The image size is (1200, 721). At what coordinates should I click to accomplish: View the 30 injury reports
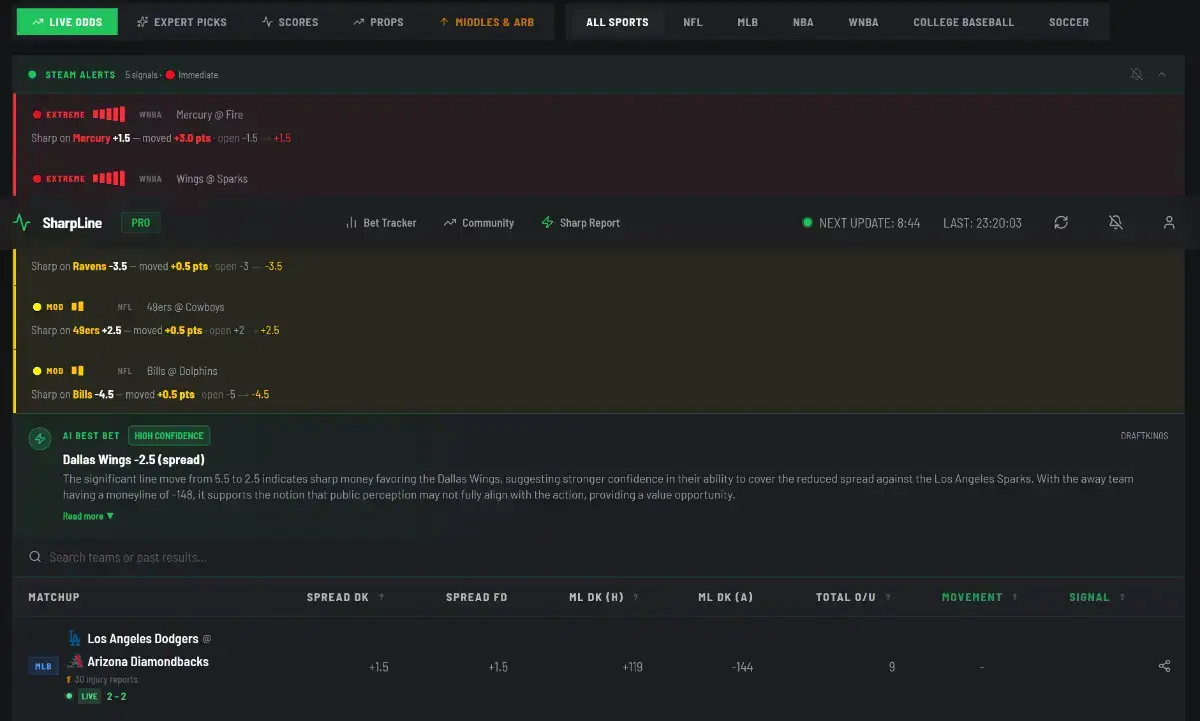(102, 680)
